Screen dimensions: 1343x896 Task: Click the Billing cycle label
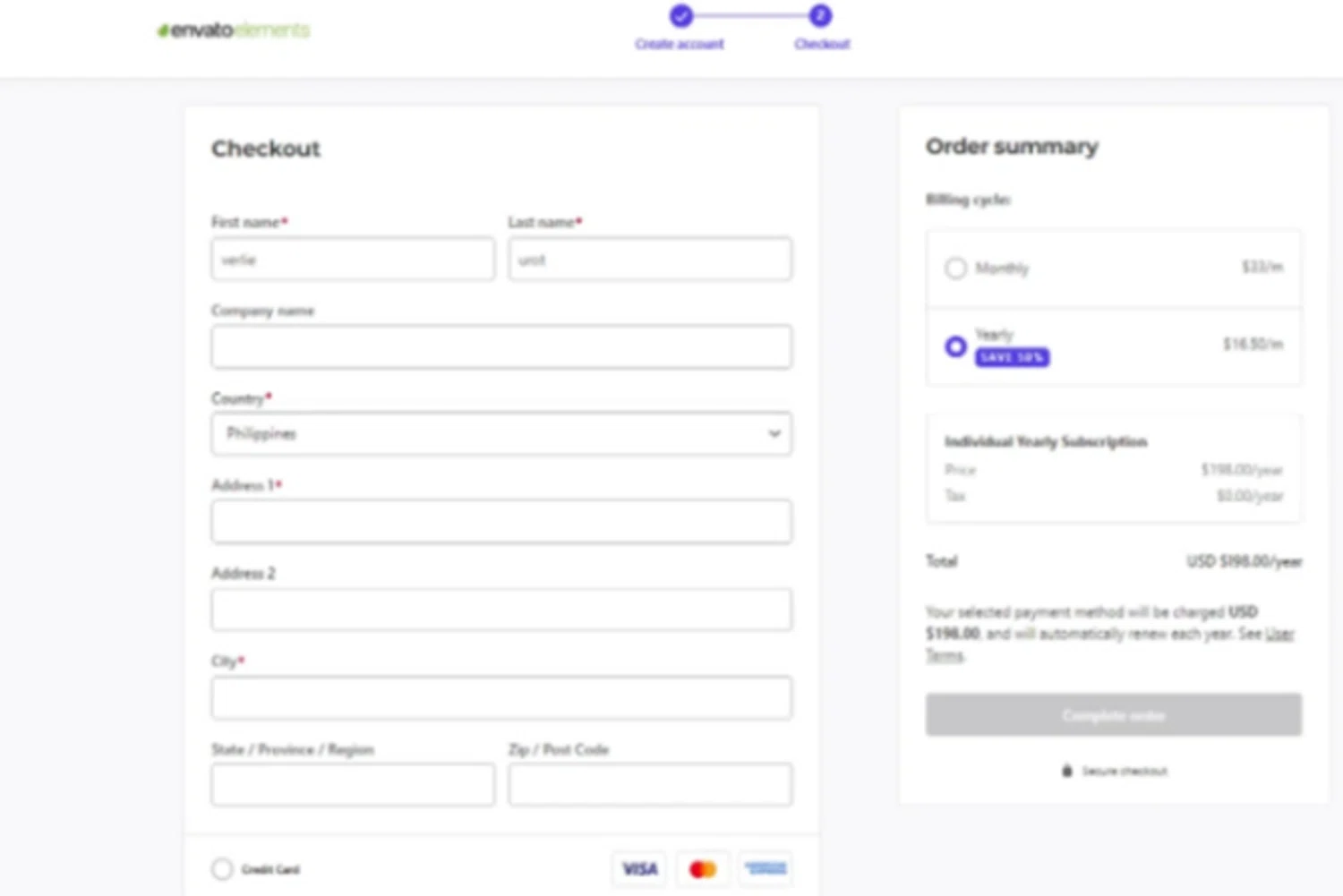(968, 199)
